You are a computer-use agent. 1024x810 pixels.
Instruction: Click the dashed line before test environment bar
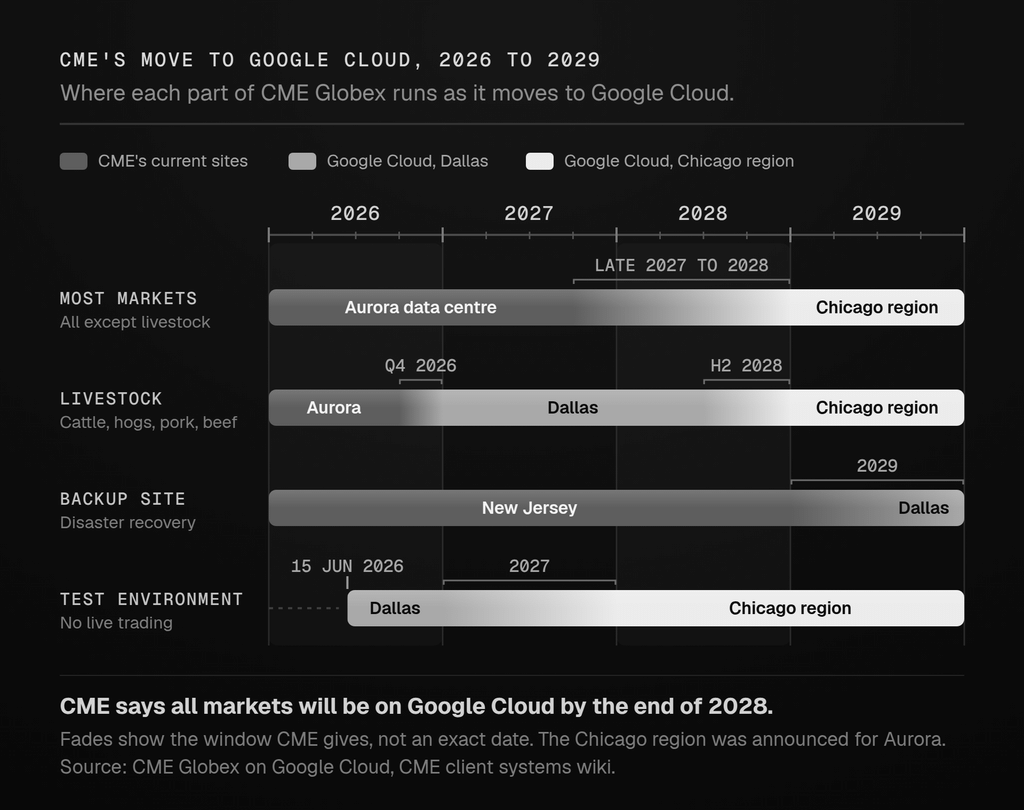click(304, 608)
